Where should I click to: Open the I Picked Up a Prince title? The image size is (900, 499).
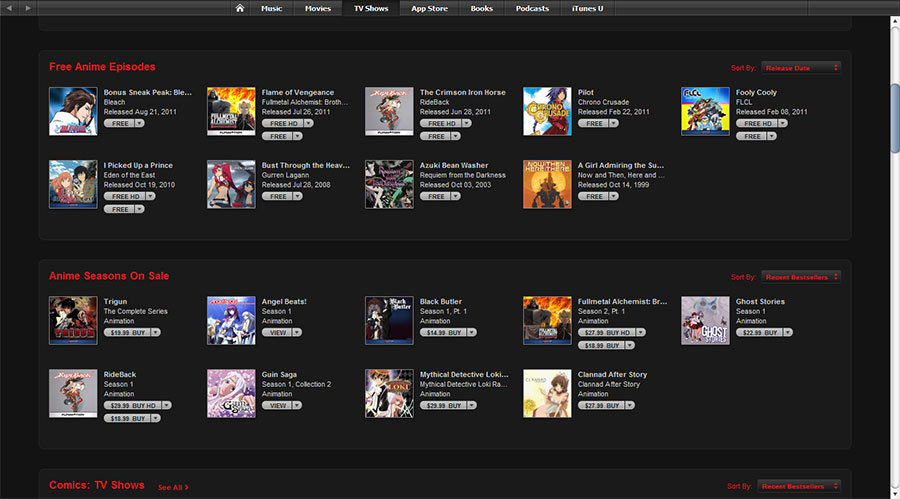tap(138, 165)
